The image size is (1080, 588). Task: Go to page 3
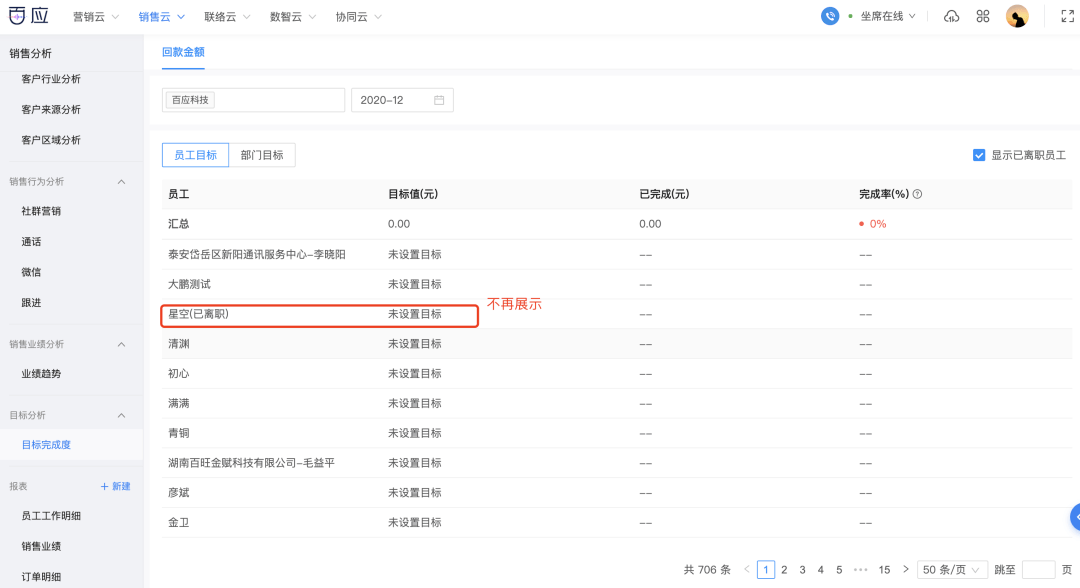pyautogui.click(x=802, y=569)
